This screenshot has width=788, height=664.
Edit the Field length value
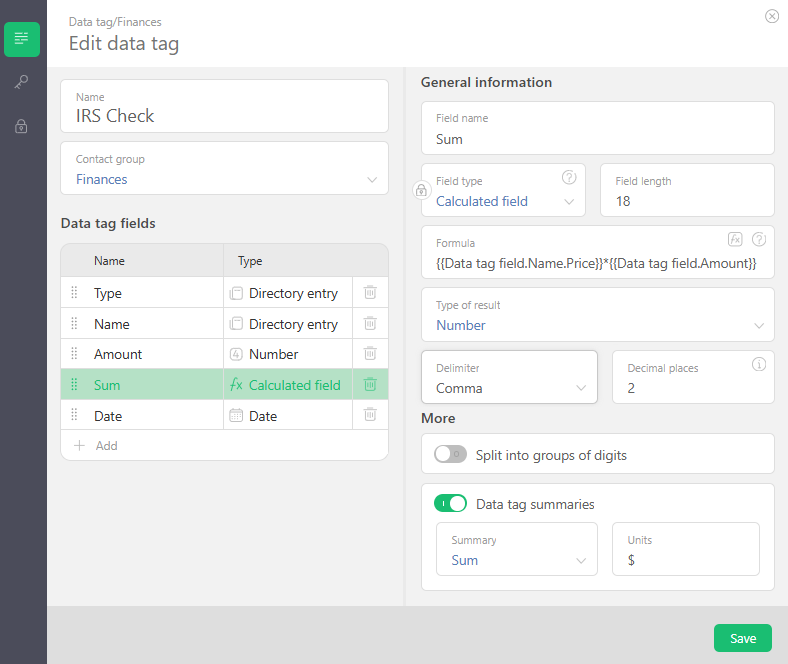687,191
